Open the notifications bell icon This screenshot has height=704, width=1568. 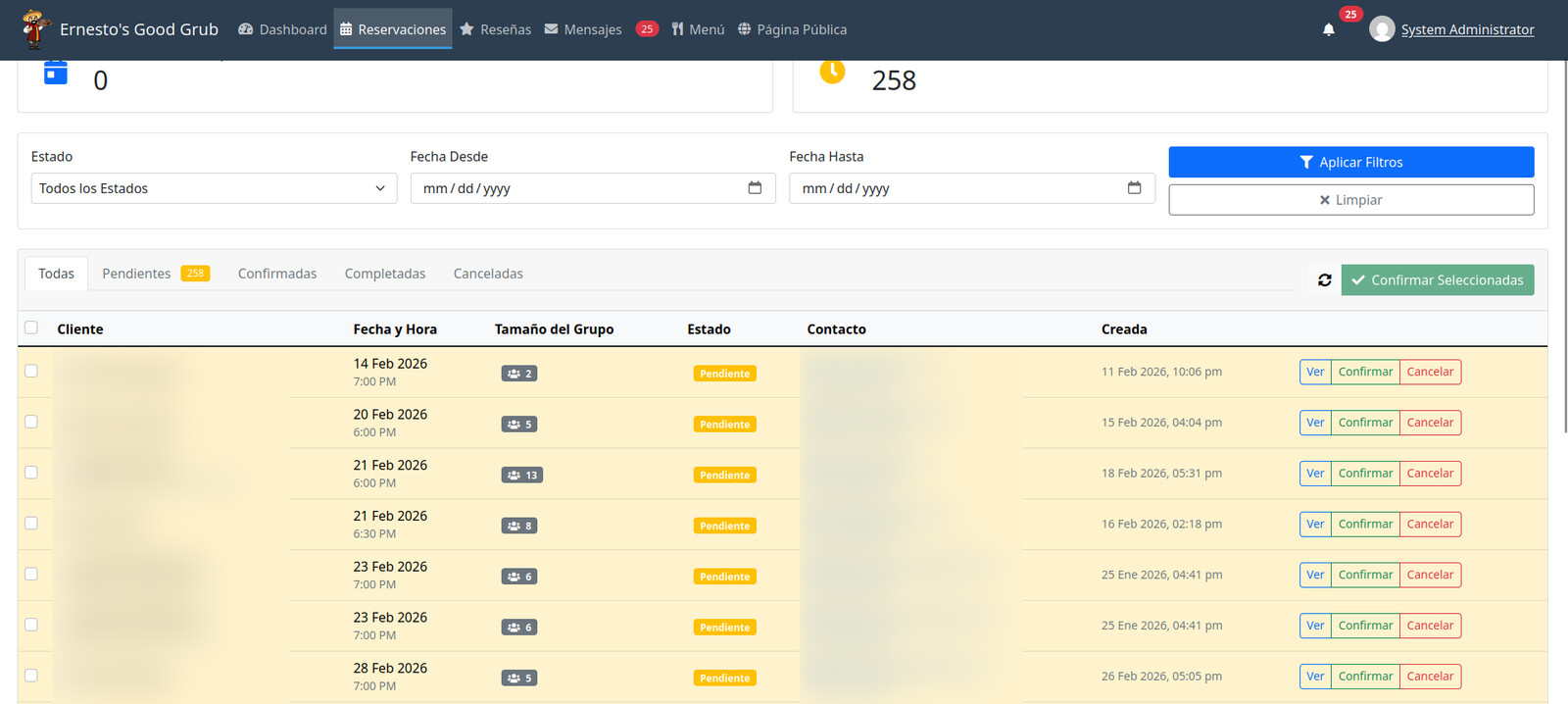pos(1329,29)
